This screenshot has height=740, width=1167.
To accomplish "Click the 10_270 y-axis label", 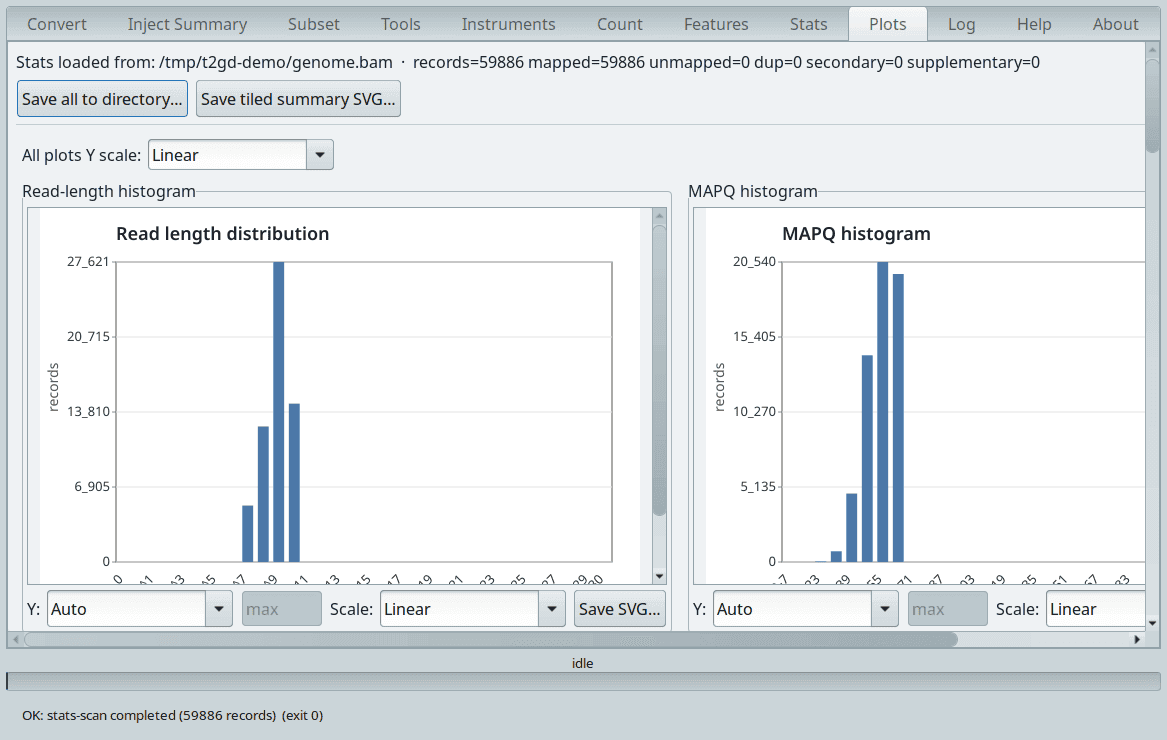I will [x=754, y=411].
